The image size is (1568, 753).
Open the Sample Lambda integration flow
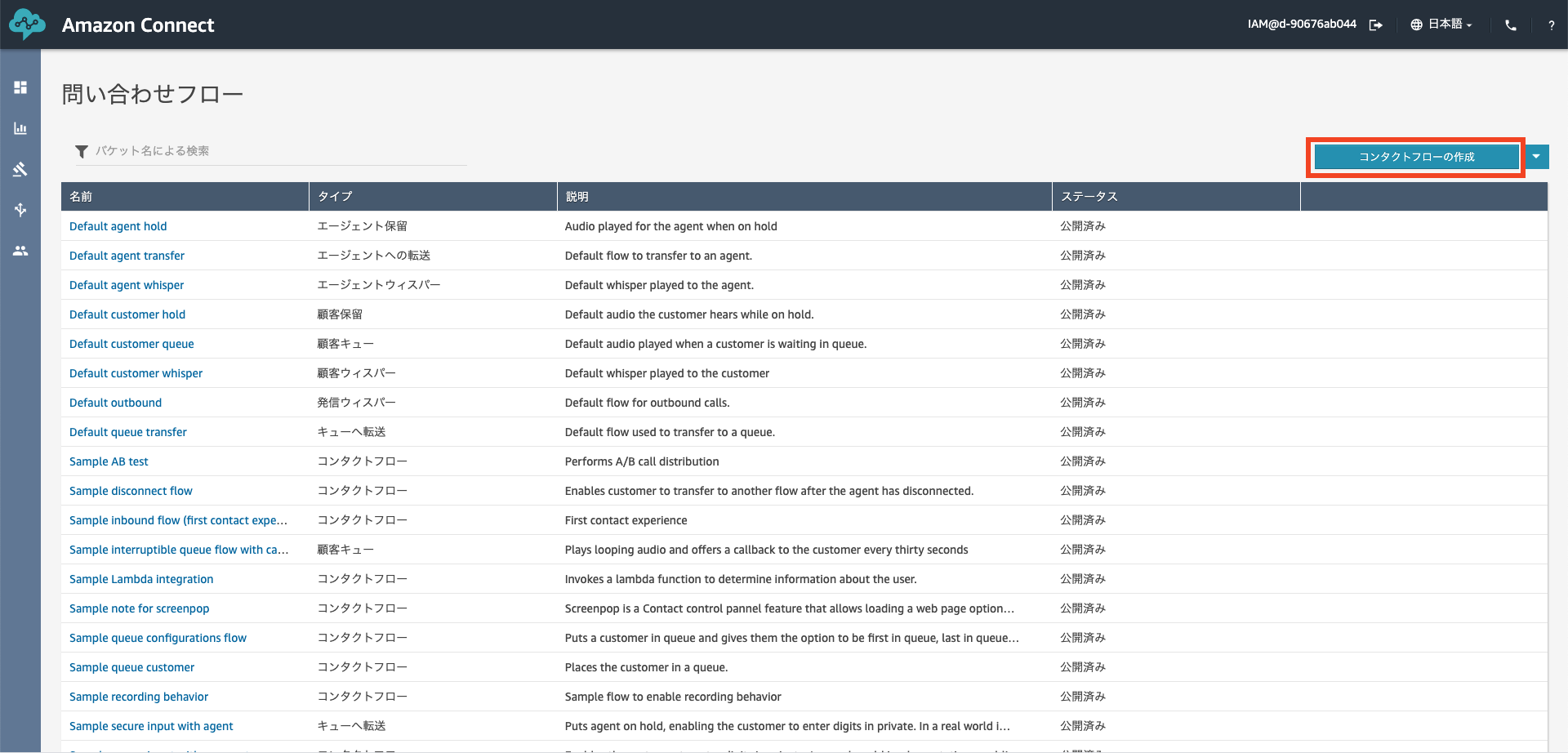141,579
